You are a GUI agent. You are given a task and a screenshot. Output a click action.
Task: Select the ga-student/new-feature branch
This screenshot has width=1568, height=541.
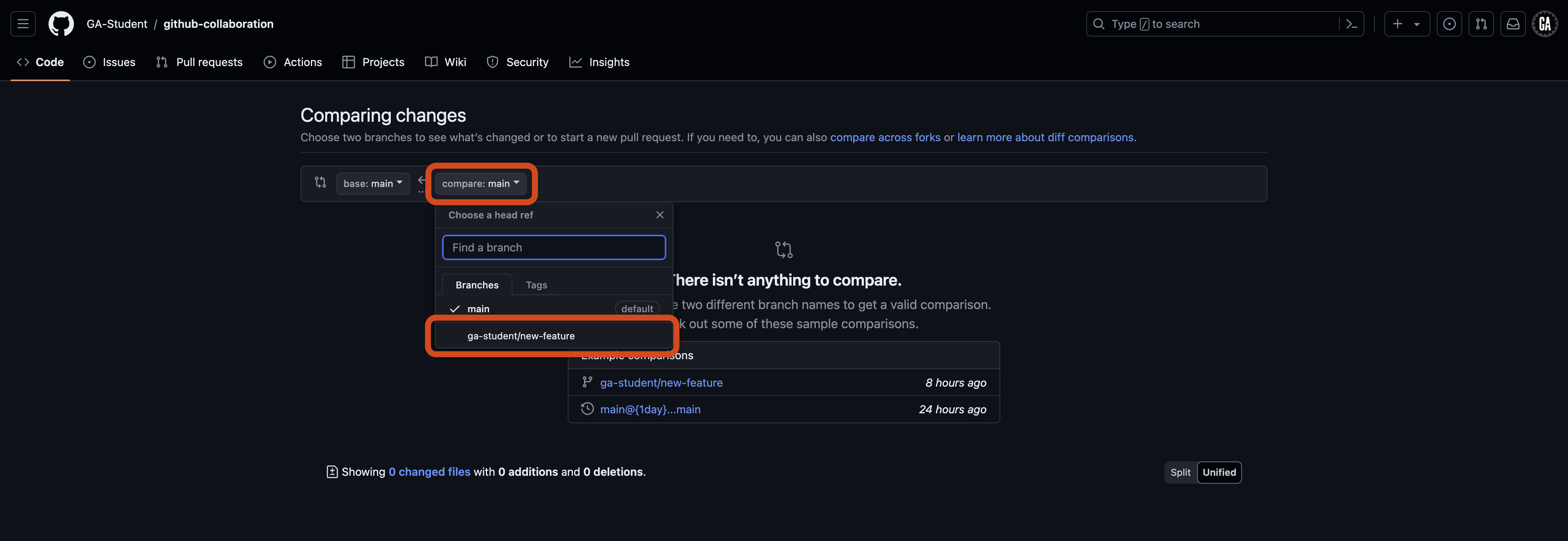pyautogui.click(x=520, y=336)
